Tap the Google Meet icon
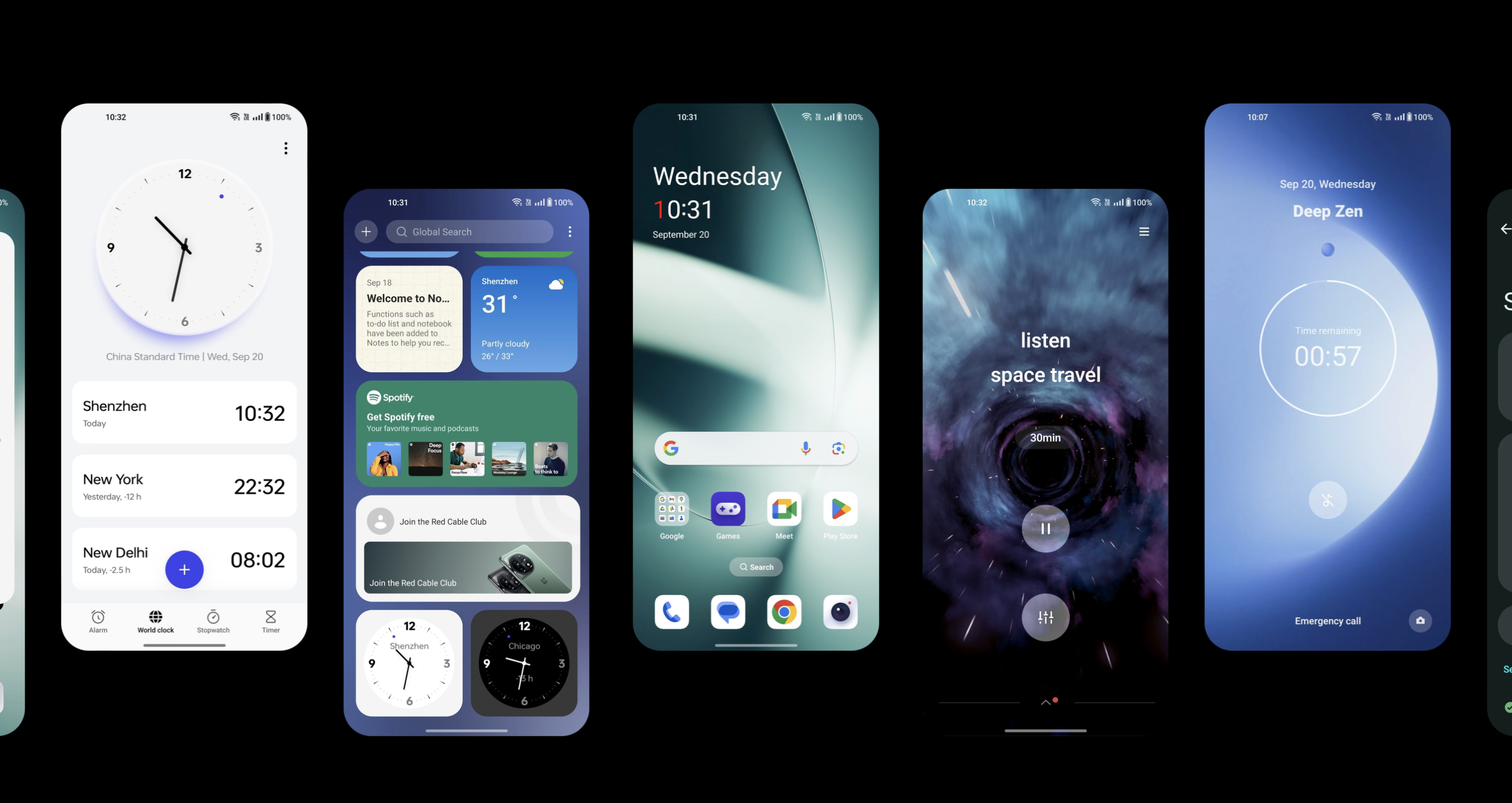The width and height of the screenshot is (1512, 803). tap(784, 509)
